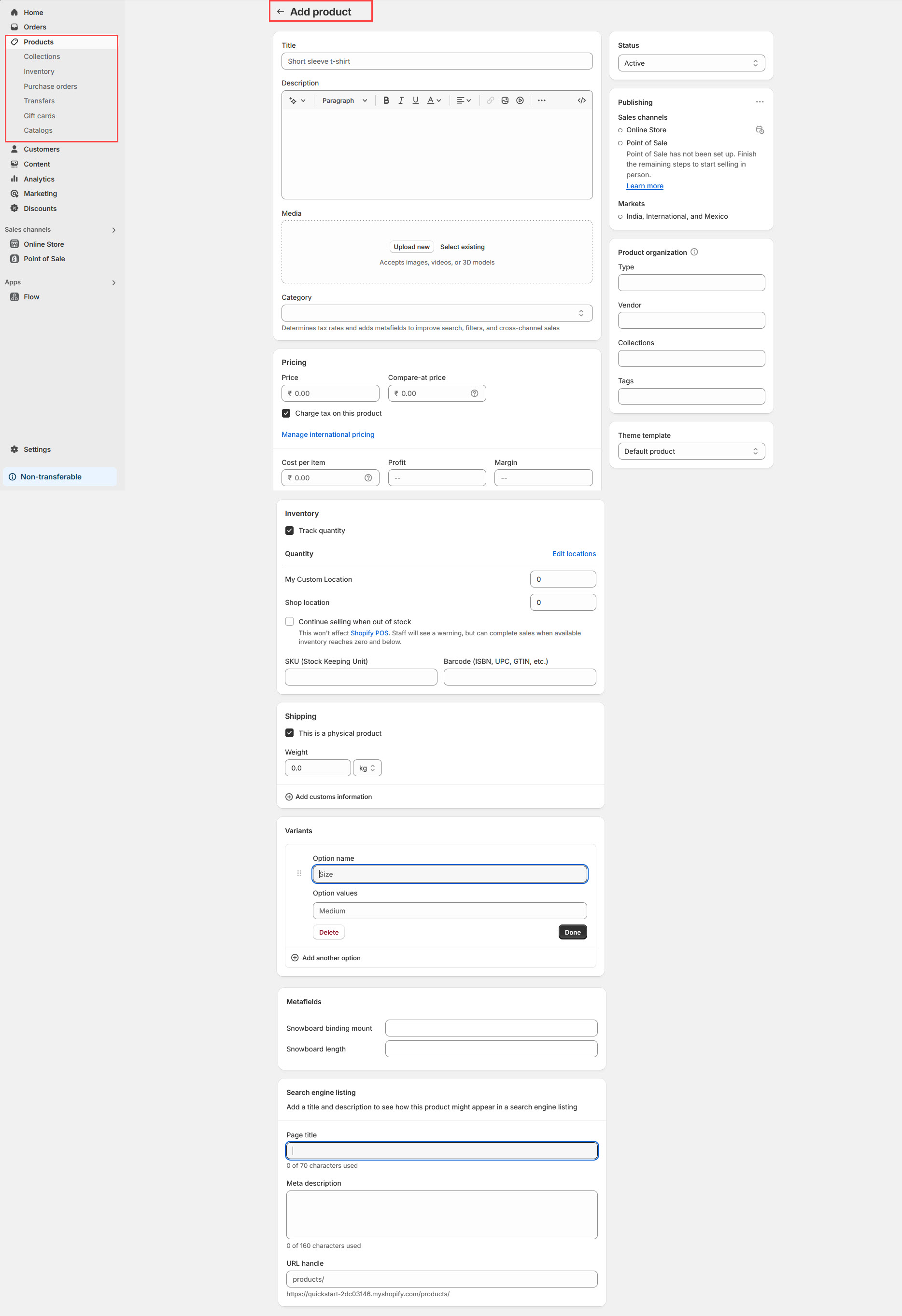Insert image into description
This screenshot has width=902, height=1316.
coord(505,100)
